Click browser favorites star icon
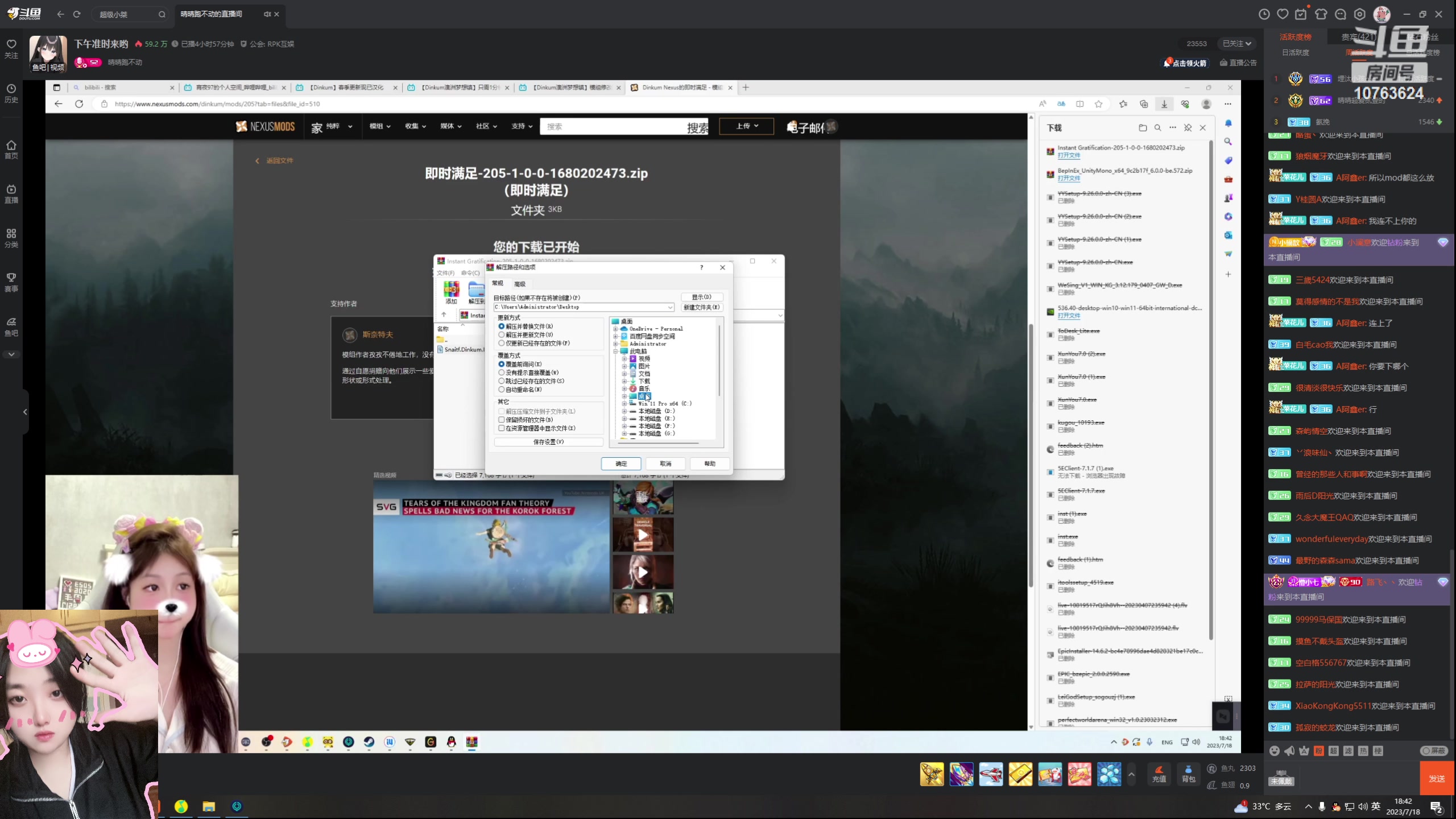The image size is (1456, 819). click(1099, 104)
